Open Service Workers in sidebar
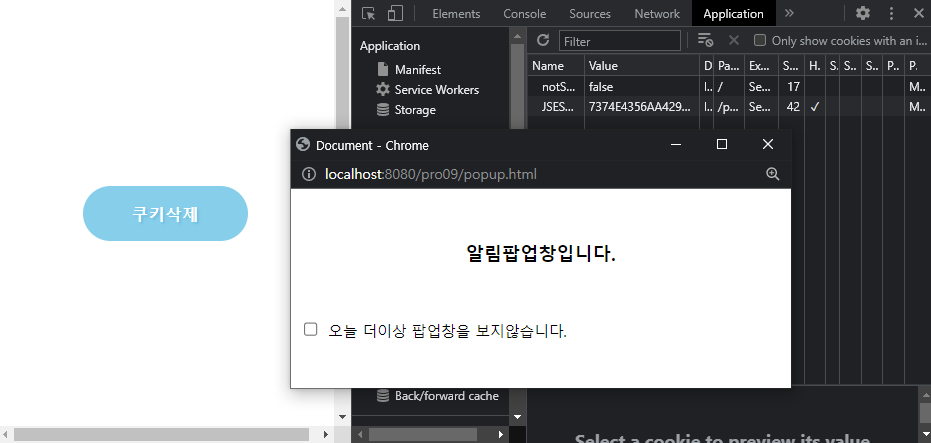The width and height of the screenshot is (931, 443). (436, 90)
